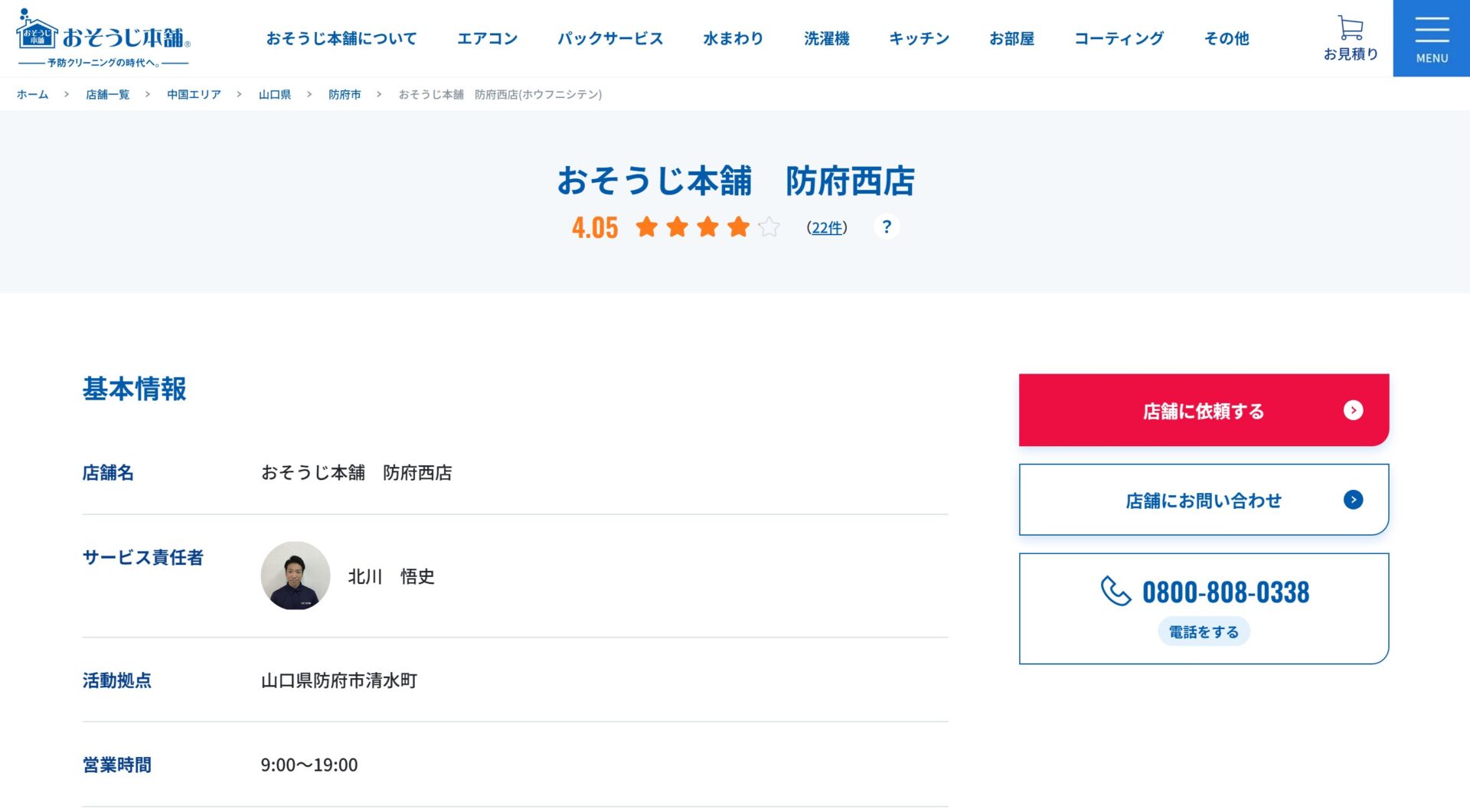The width and height of the screenshot is (1470, 812).
Task: Click the page title おそうじ本舗 防府西店
Action: [x=735, y=181]
